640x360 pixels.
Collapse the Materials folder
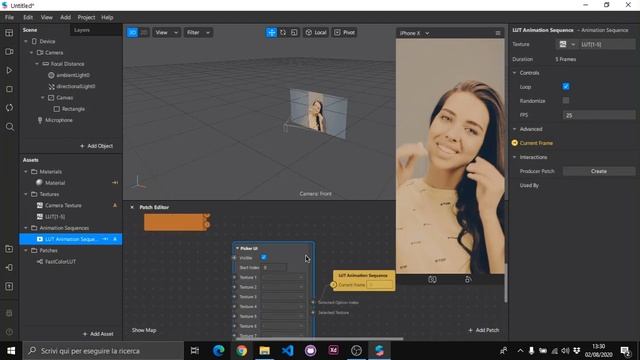coord(26,172)
